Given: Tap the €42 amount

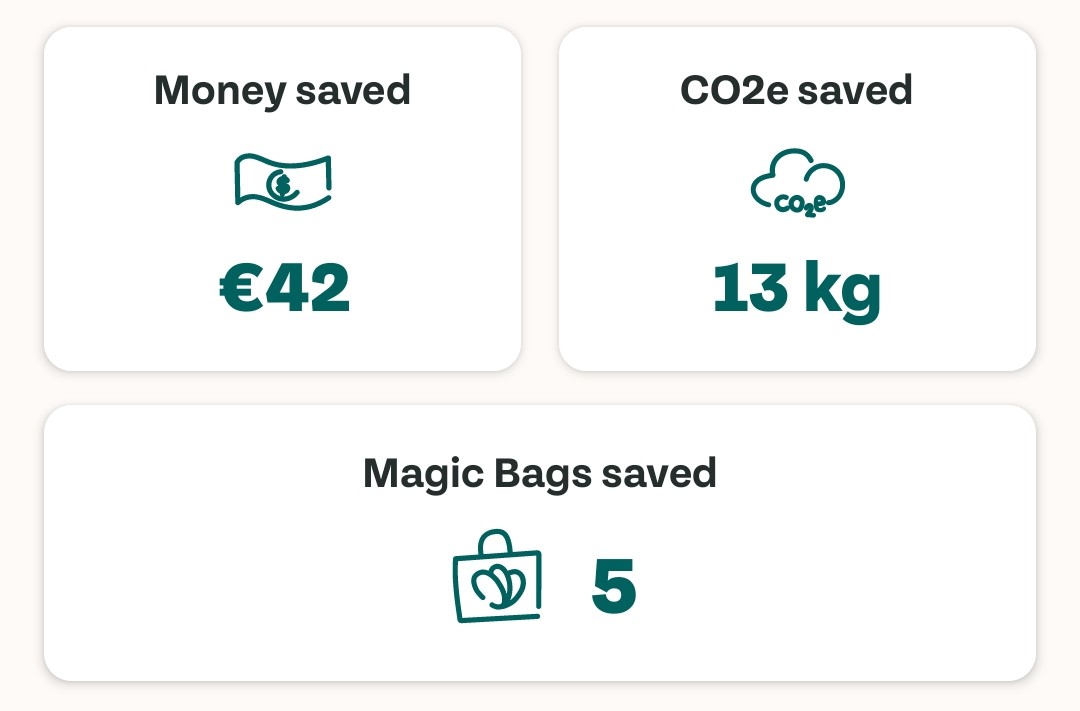Looking at the screenshot, I should pos(285,288).
